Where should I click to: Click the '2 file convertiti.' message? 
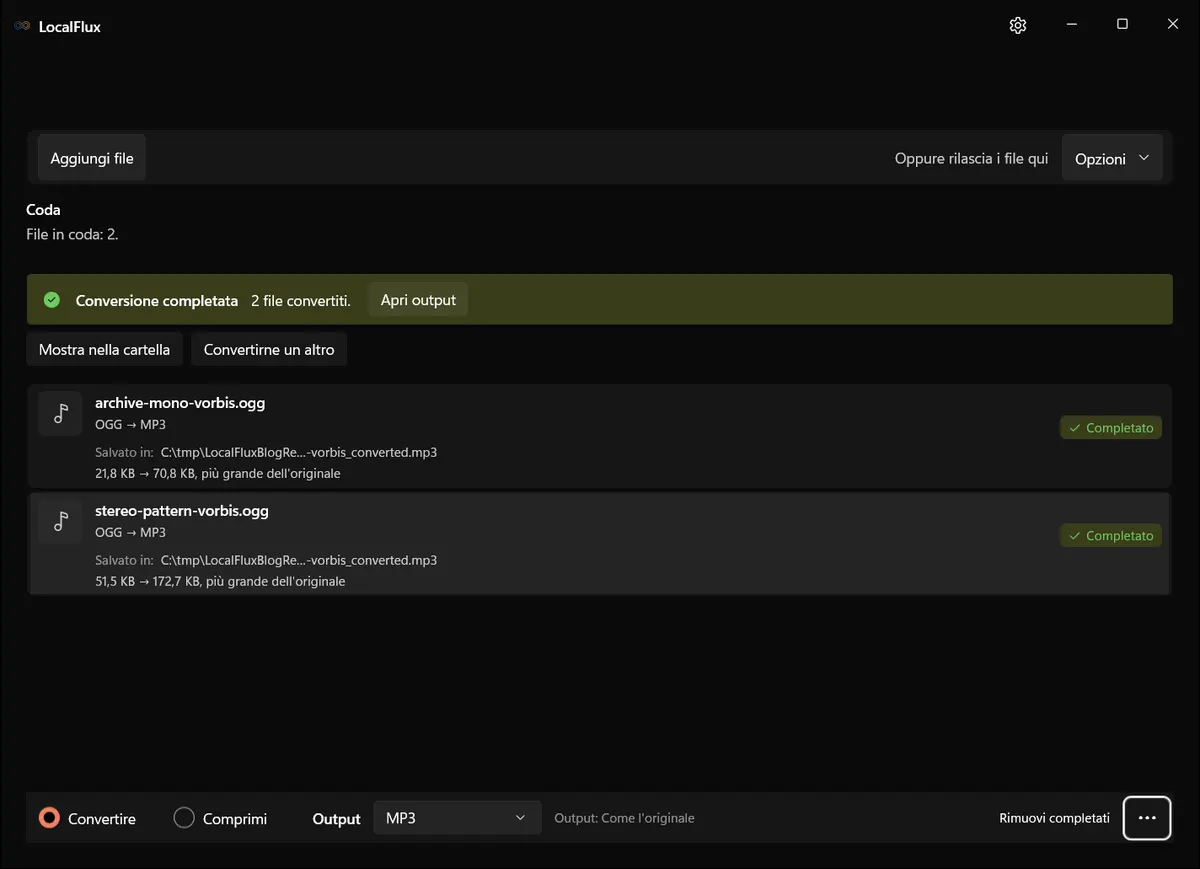click(301, 300)
